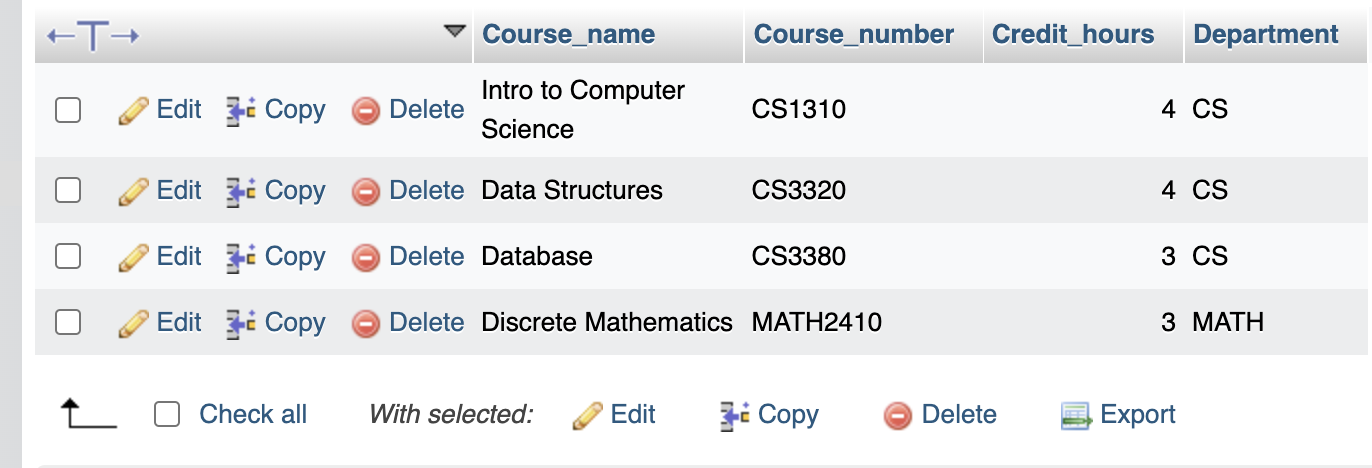Select the checkbox for the CS3380 Database row
Viewport: 1372px width, 468px height.
68,257
